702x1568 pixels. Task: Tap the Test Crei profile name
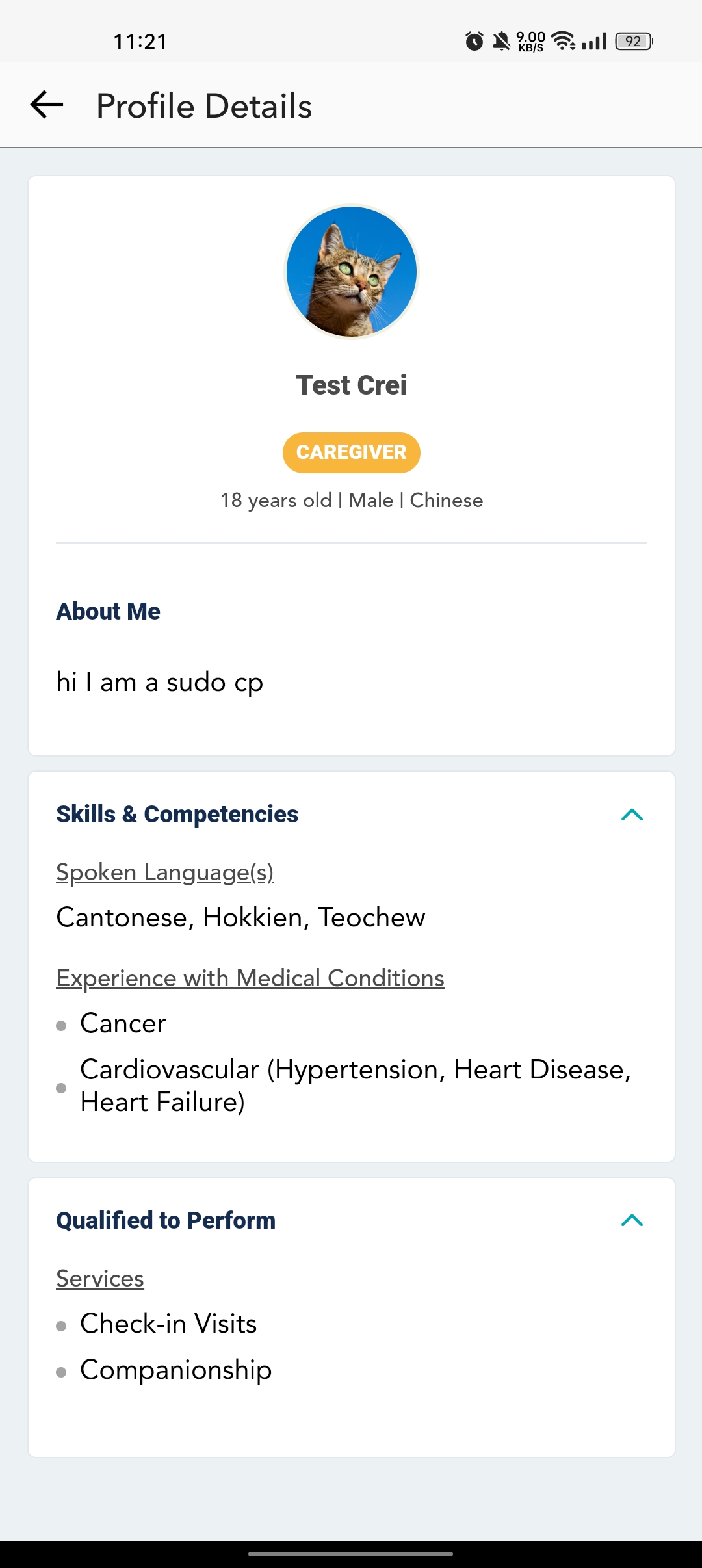coord(352,385)
